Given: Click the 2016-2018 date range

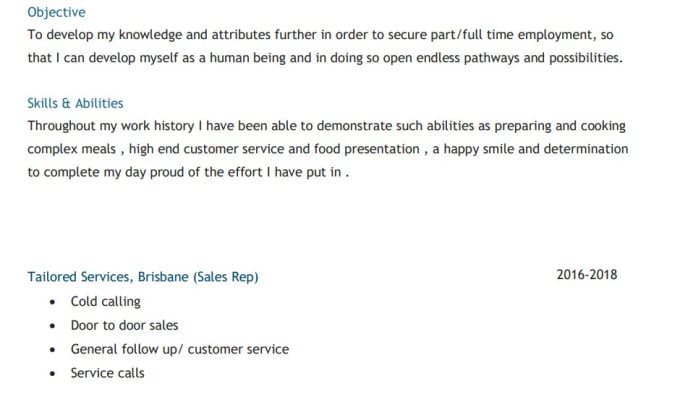Looking at the screenshot, I should (587, 275).
